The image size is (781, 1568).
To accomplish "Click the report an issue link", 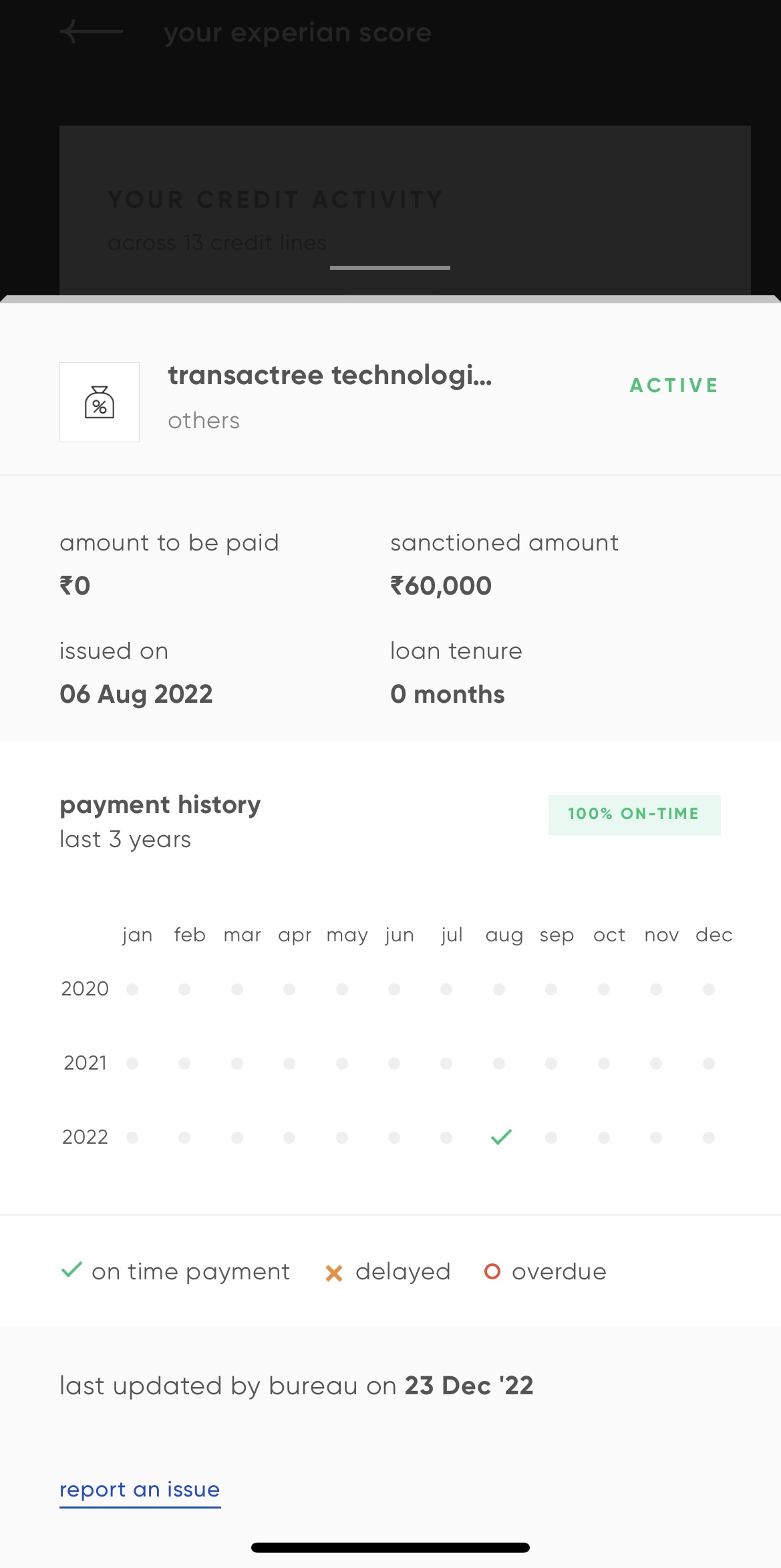I will coord(140,1489).
